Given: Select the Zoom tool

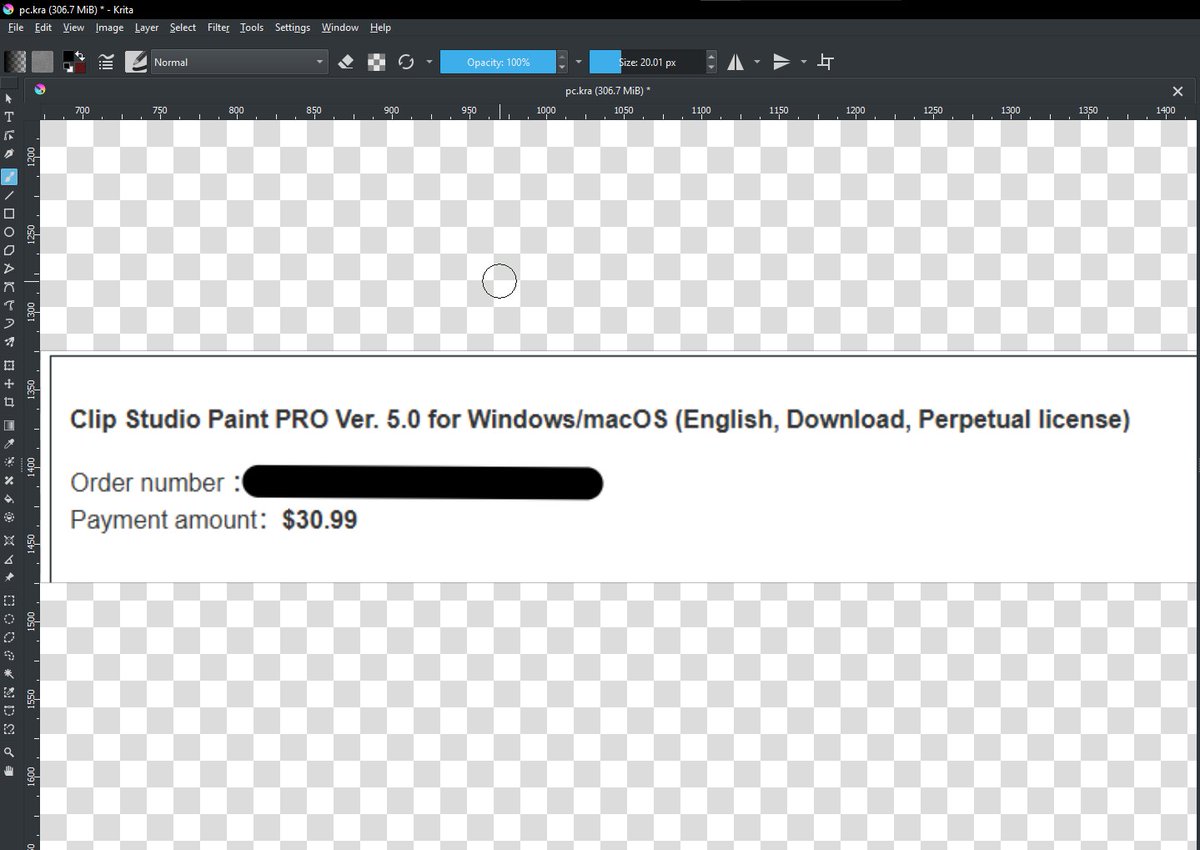Looking at the screenshot, I should (9, 752).
